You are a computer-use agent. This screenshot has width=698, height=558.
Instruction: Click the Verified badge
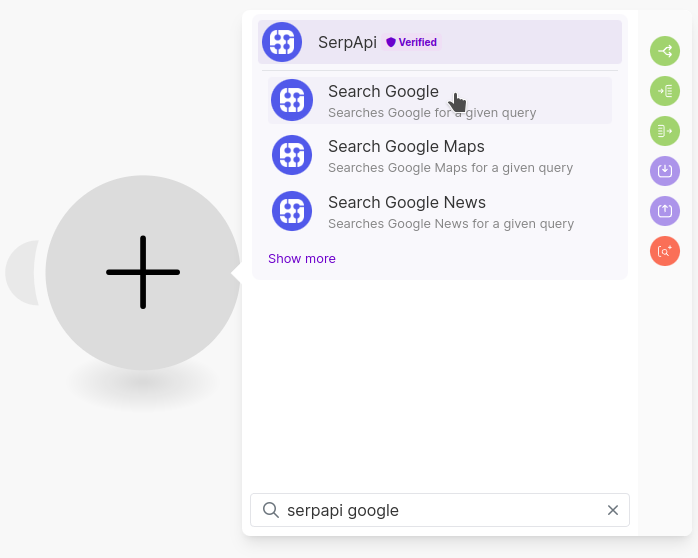(411, 42)
